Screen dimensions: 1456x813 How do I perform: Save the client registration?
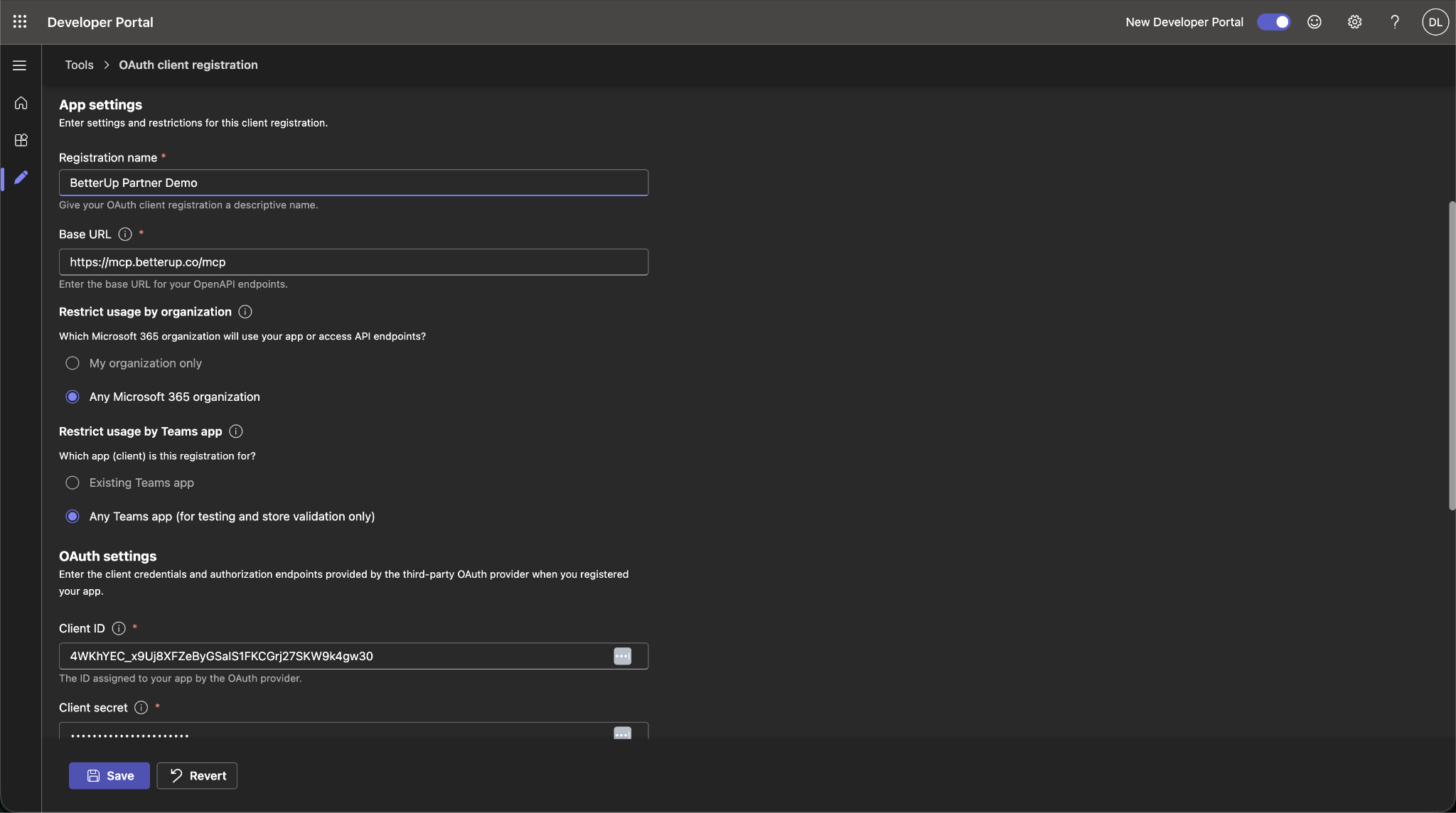(x=109, y=775)
